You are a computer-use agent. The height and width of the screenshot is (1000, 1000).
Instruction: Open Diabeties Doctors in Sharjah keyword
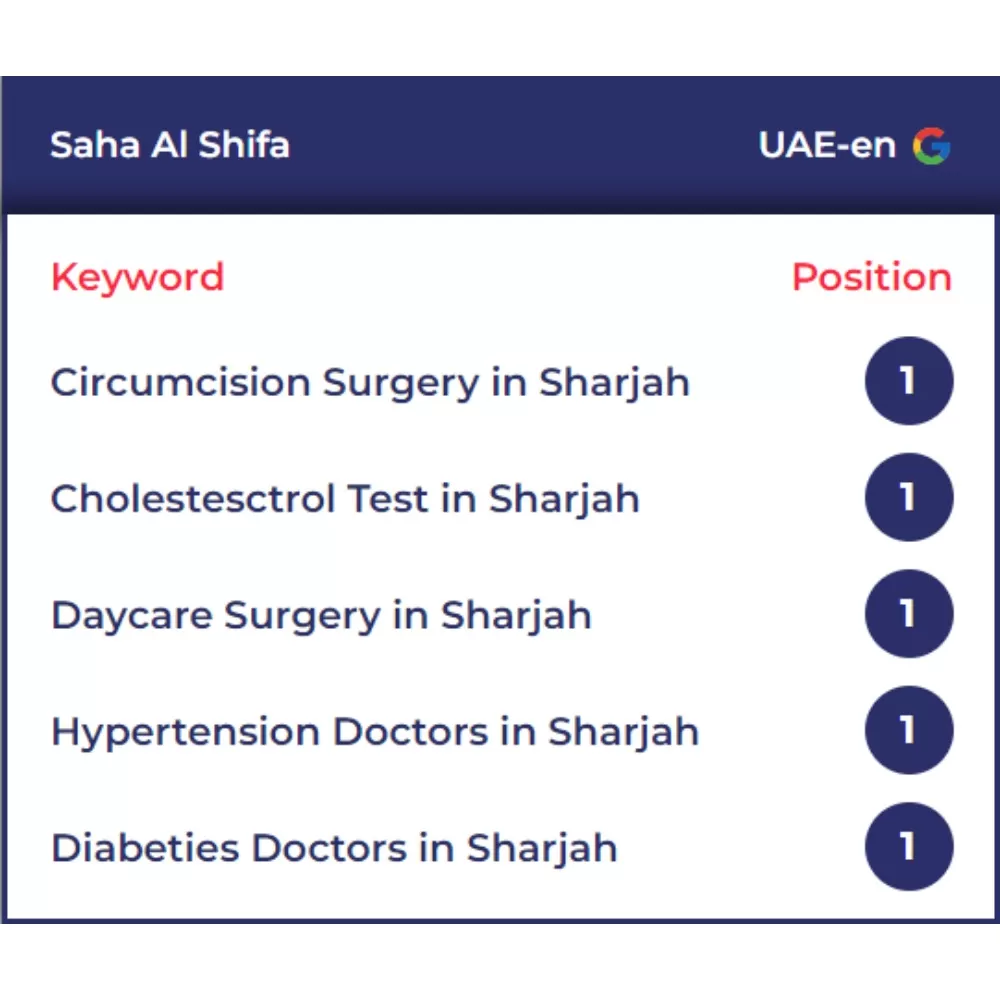[334, 849]
